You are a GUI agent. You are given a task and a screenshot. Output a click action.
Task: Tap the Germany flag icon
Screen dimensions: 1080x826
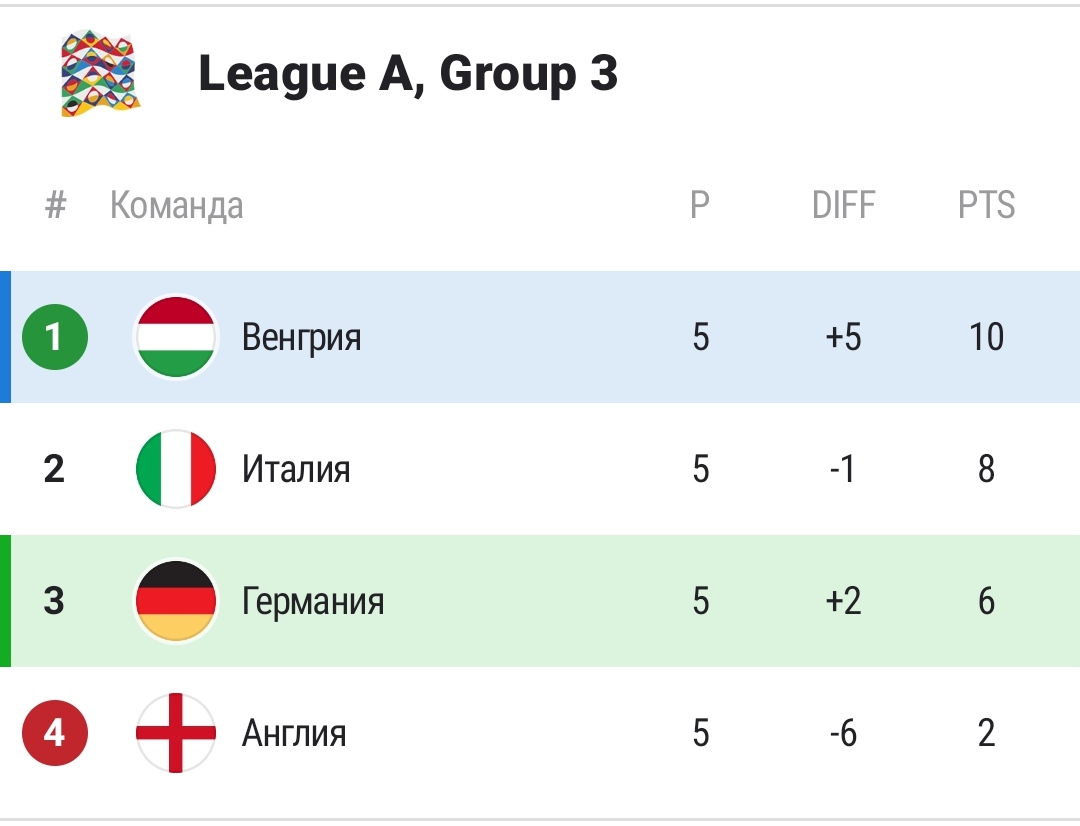click(x=176, y=601)
